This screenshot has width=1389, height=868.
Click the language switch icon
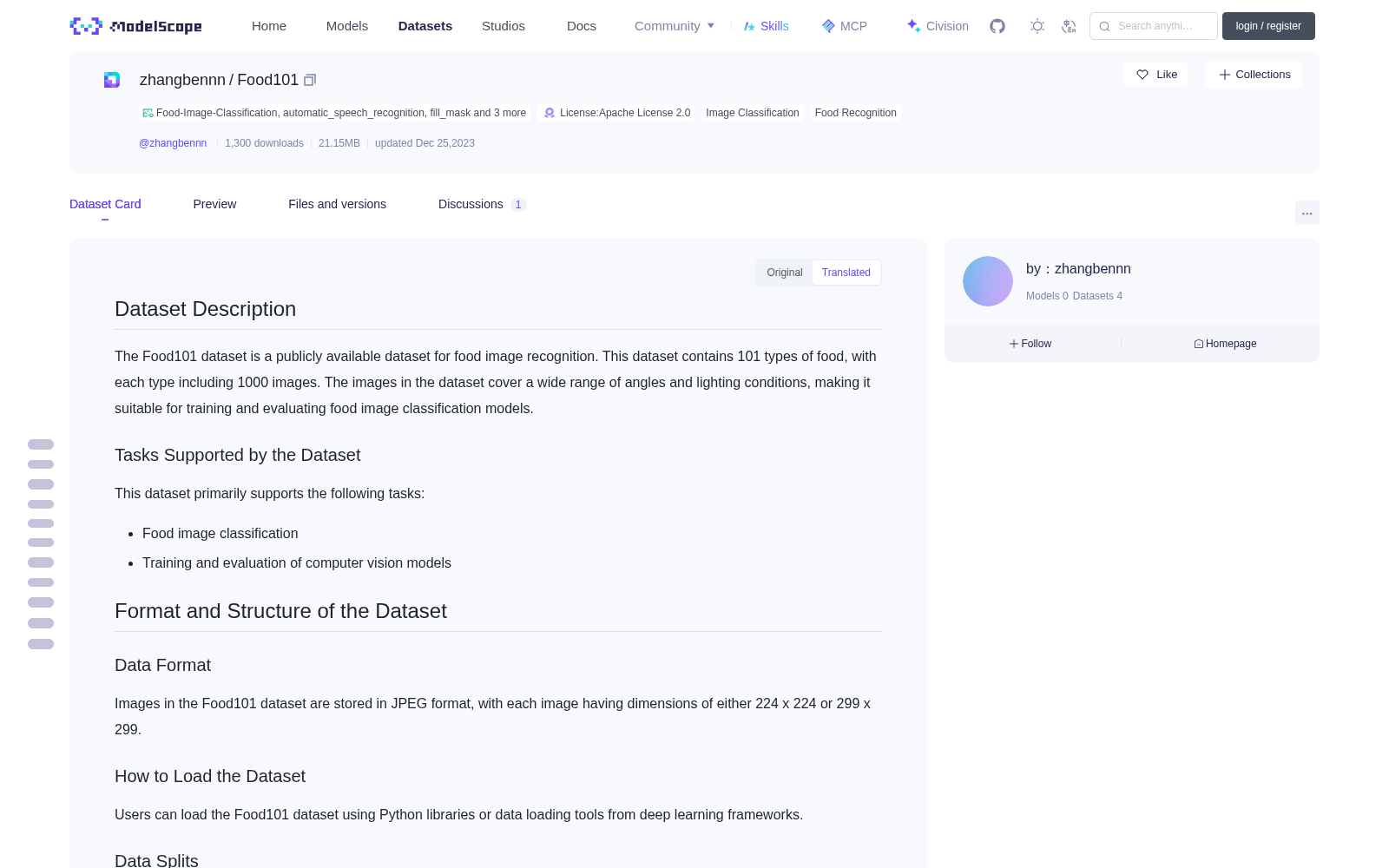tap(1069, 26)
